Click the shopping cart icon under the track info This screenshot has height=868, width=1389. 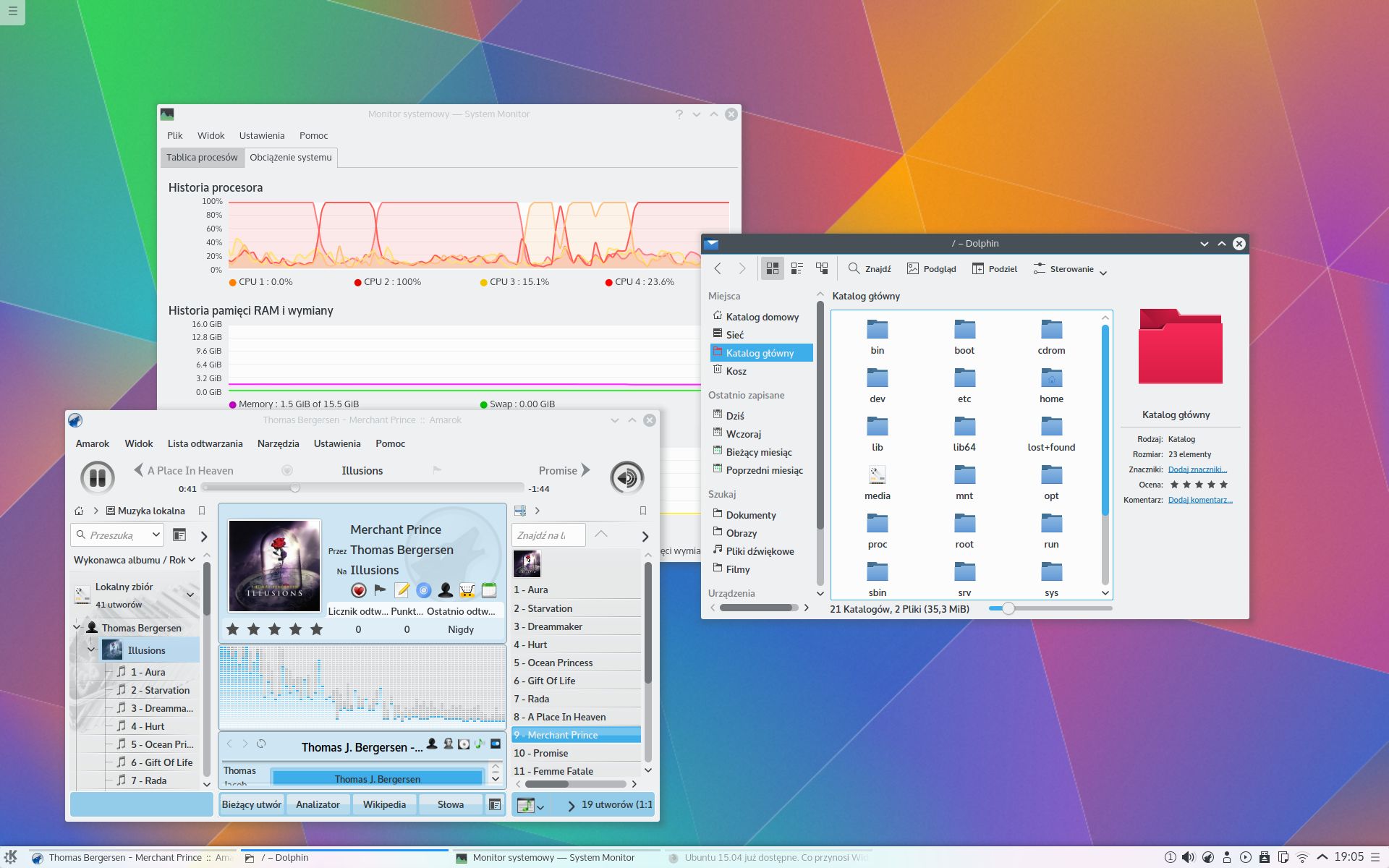click(467, 590)
